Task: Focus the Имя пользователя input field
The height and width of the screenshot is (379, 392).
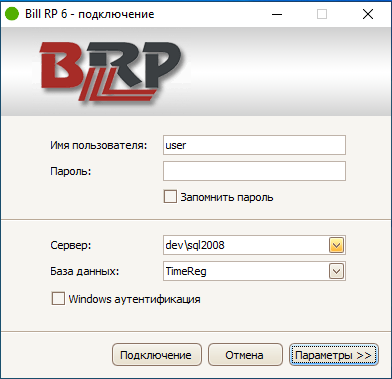Action: [254, 145]
